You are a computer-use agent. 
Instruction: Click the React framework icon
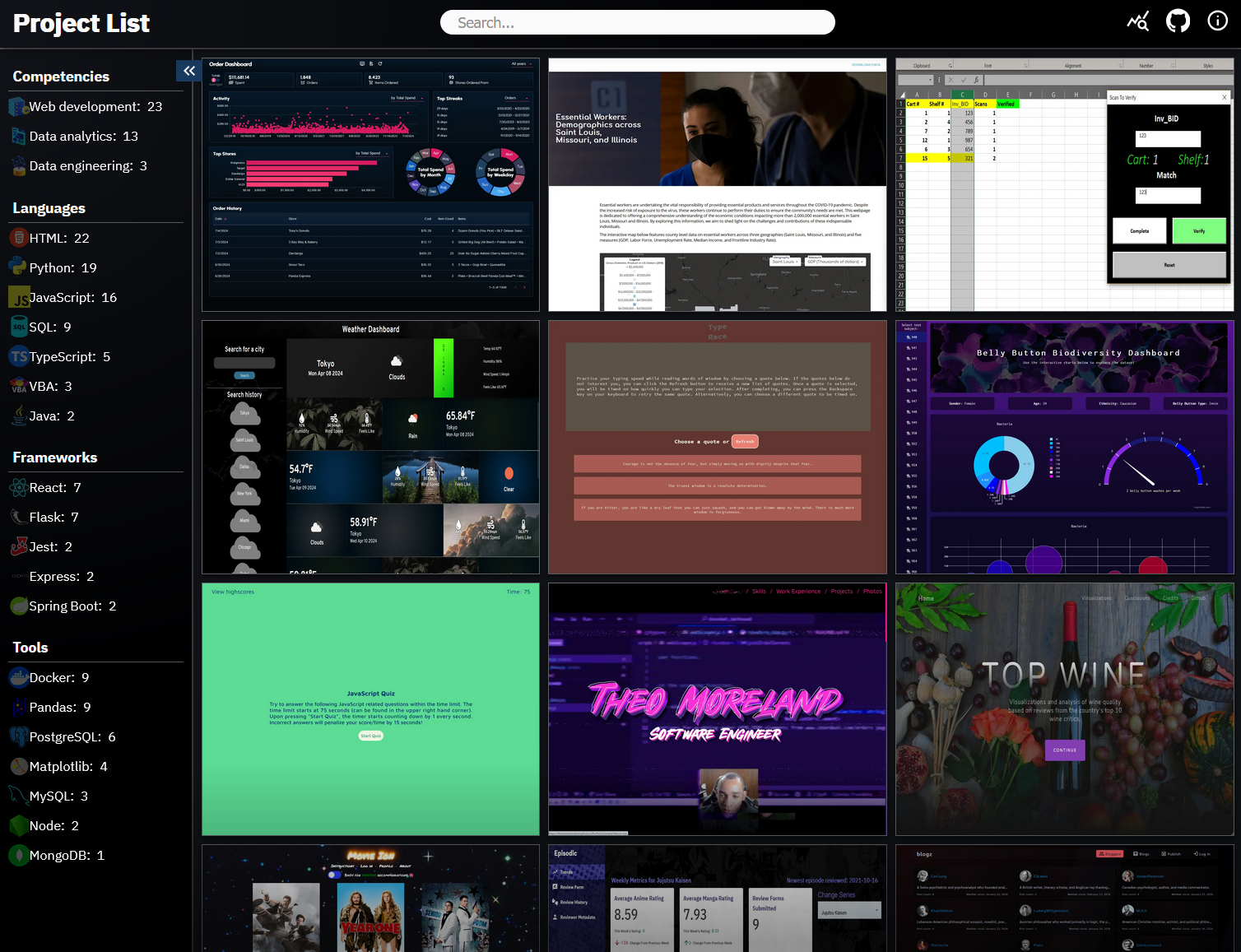point(19,488)
